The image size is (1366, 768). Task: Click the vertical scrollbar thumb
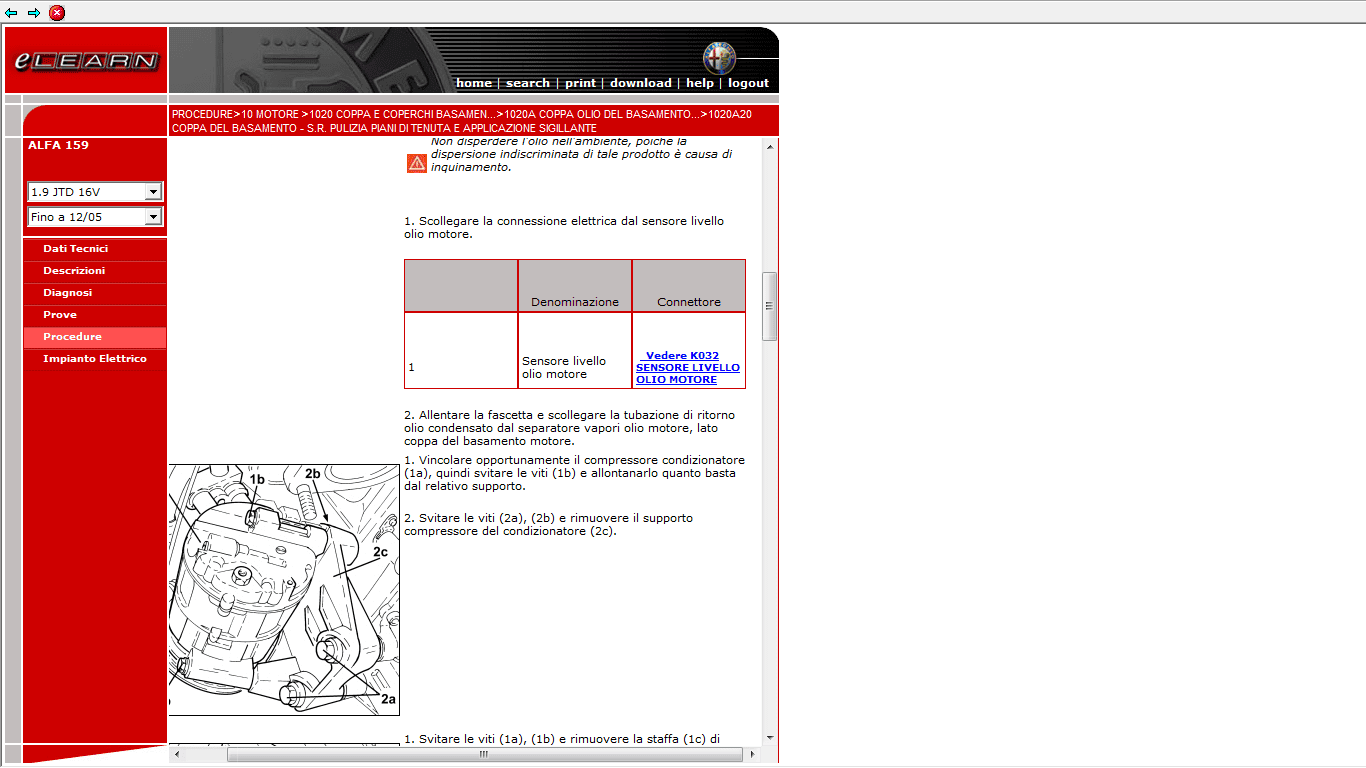[769, 306]
